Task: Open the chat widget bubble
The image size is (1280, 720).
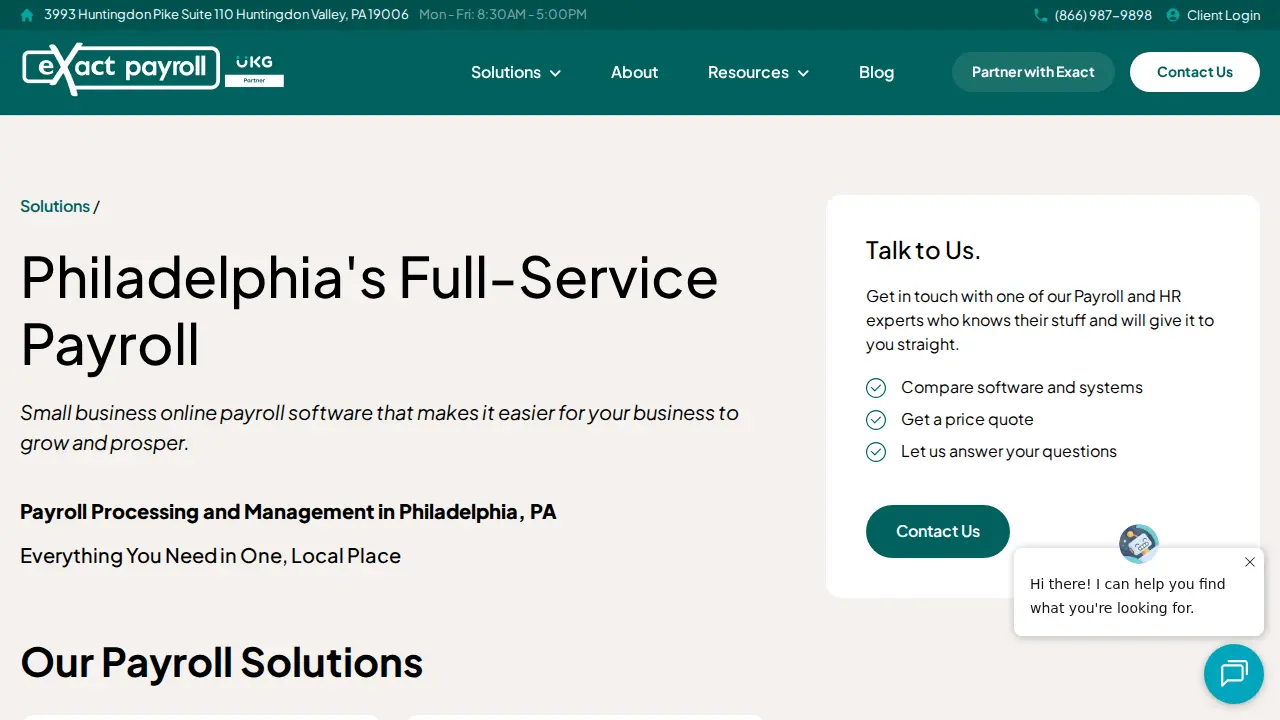Action: [1234, 674]
